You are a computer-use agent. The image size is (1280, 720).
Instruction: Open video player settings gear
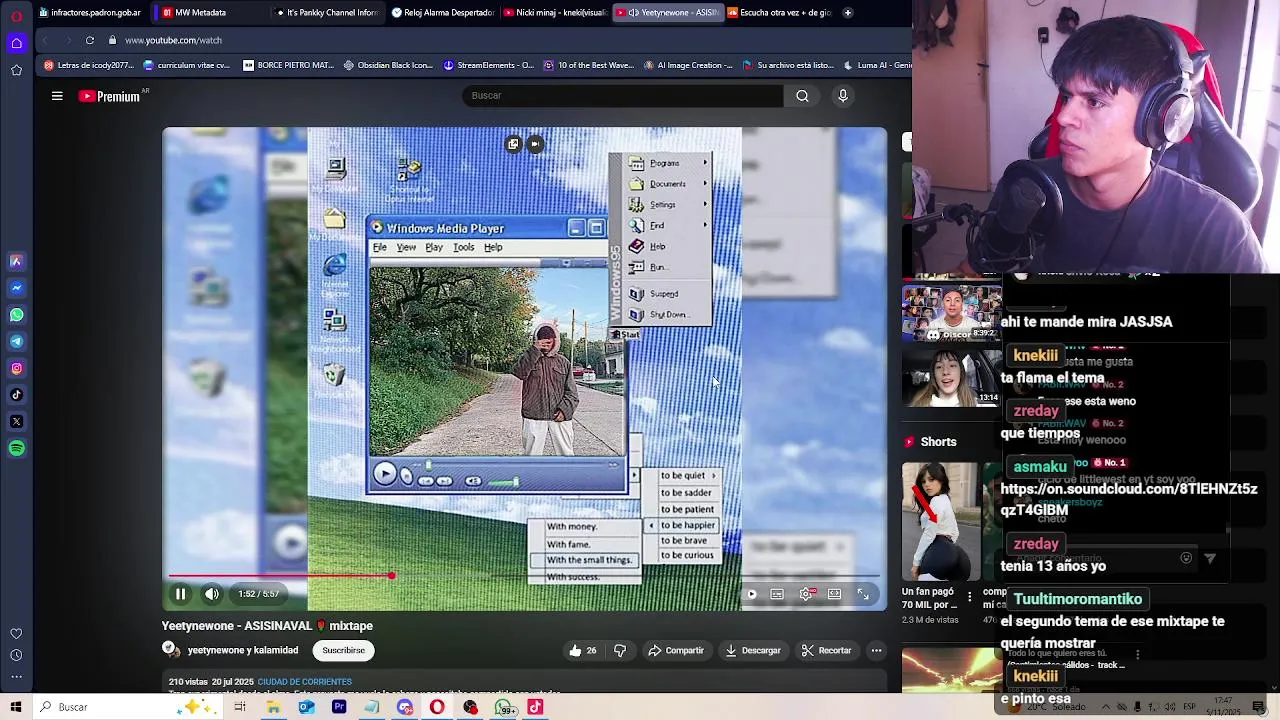point(806,594)
